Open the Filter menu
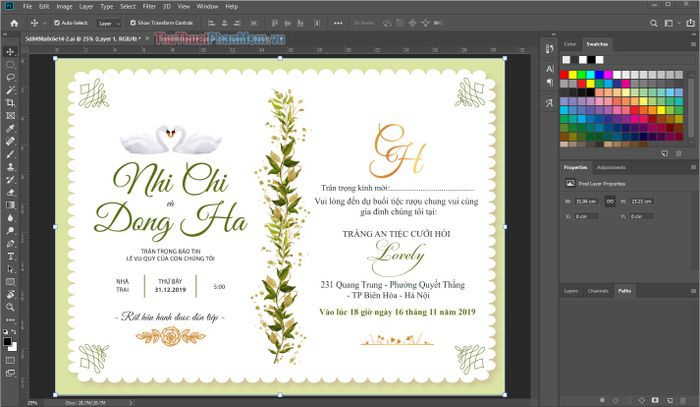Viewport: 700px width, 407px height. pyautogui.click(x=149, y=6)
